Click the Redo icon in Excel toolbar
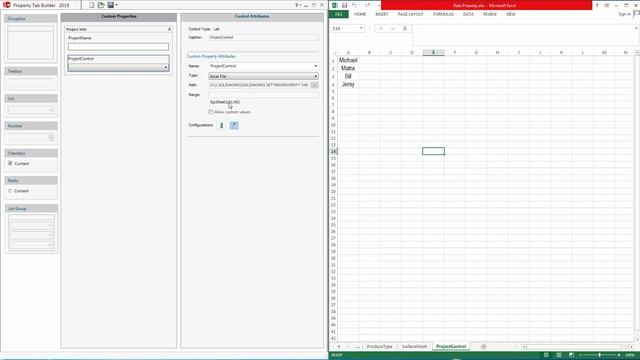Image resolution: width=640 pixels, height=360 pixels. (x=367, y=5)
